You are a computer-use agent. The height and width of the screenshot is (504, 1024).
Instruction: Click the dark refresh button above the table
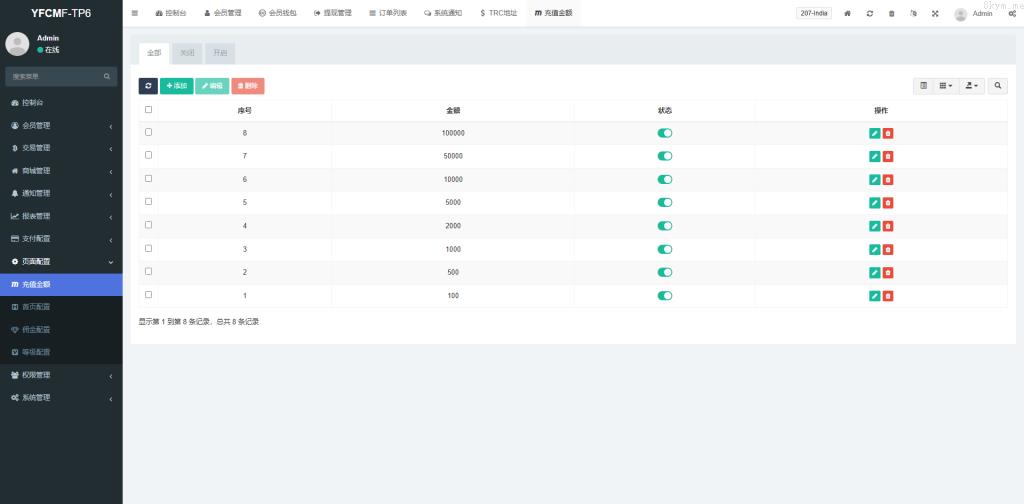(148, 86)
